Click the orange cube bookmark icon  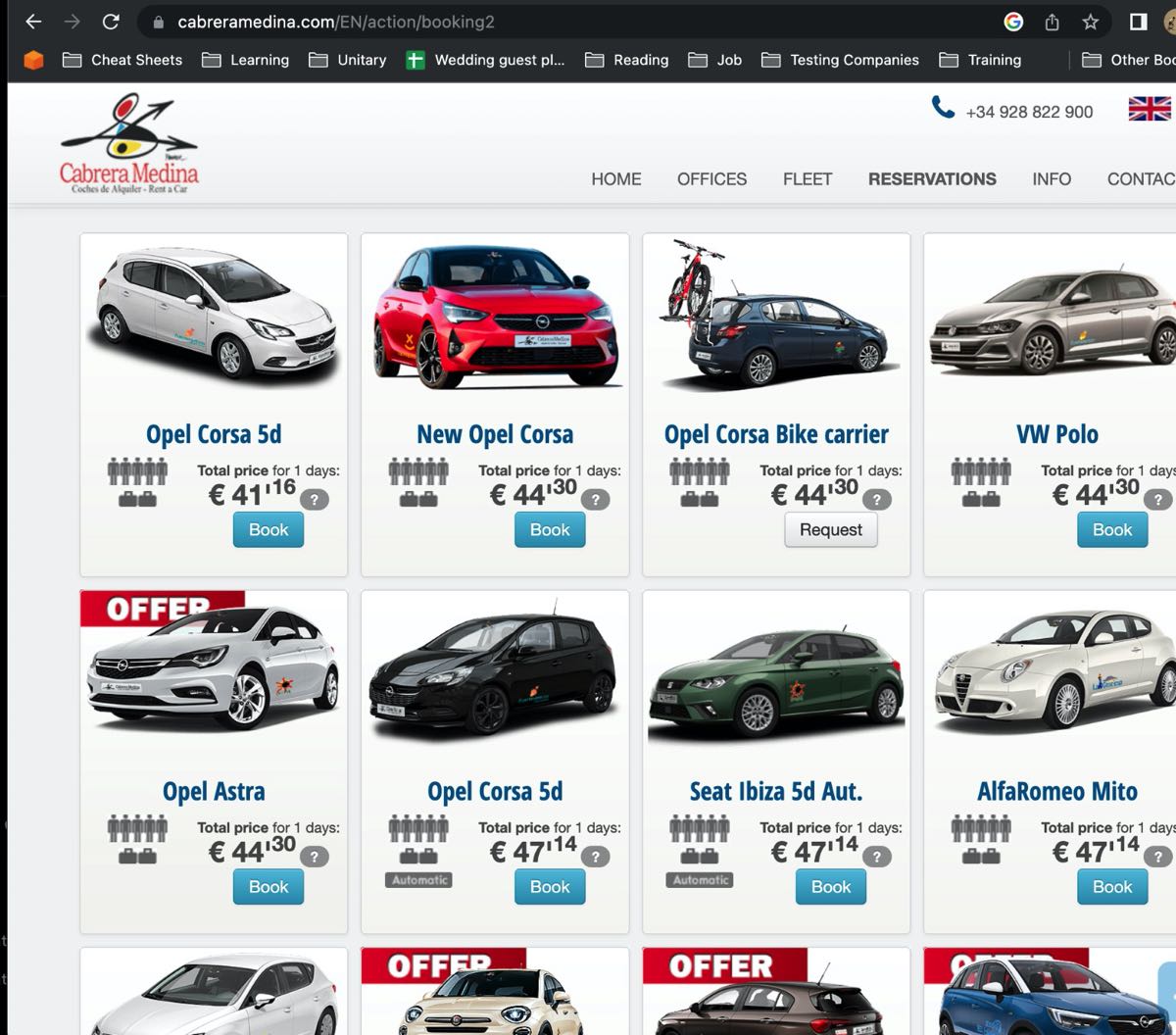34,60
